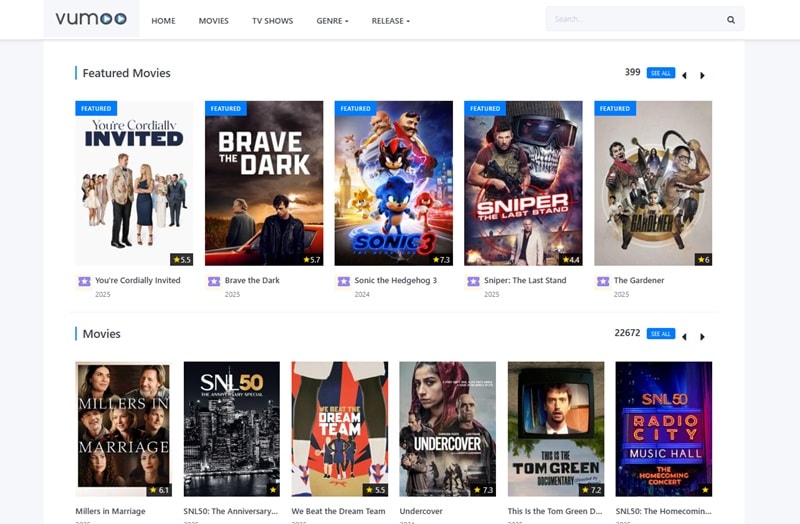Click Brave the Dark poster

point(264,183)
